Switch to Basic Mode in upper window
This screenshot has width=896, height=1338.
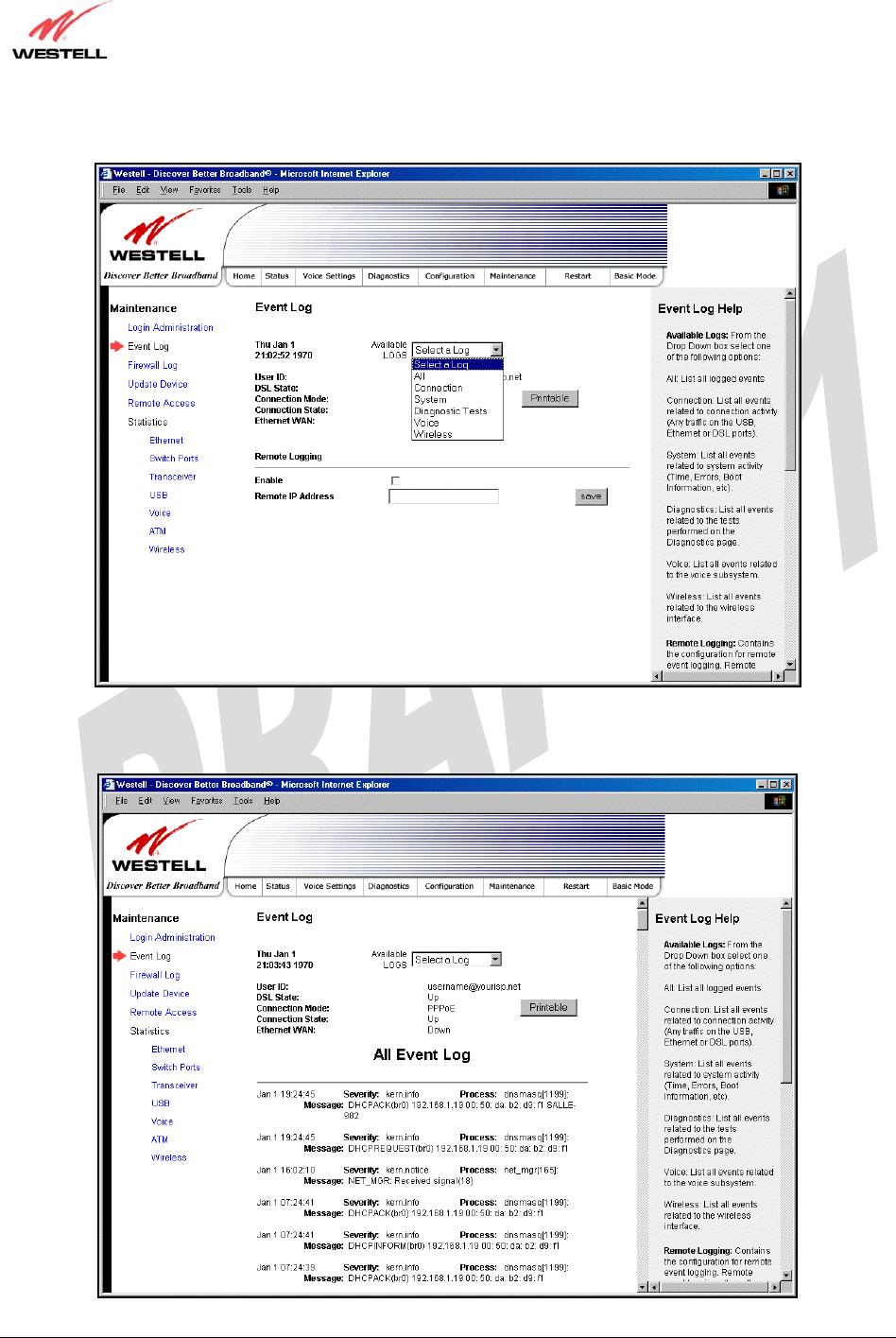[x=634, y=276]
